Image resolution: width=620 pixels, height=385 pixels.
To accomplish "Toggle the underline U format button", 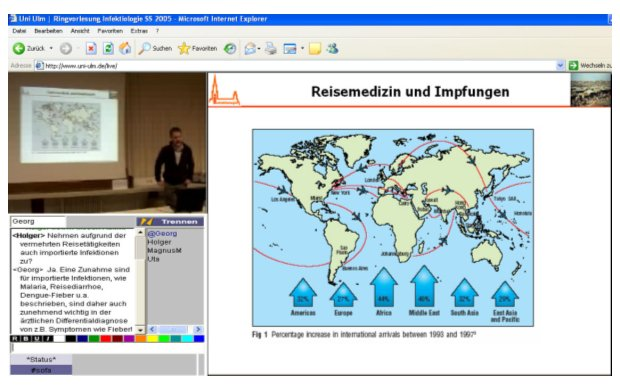I will 36,339.
